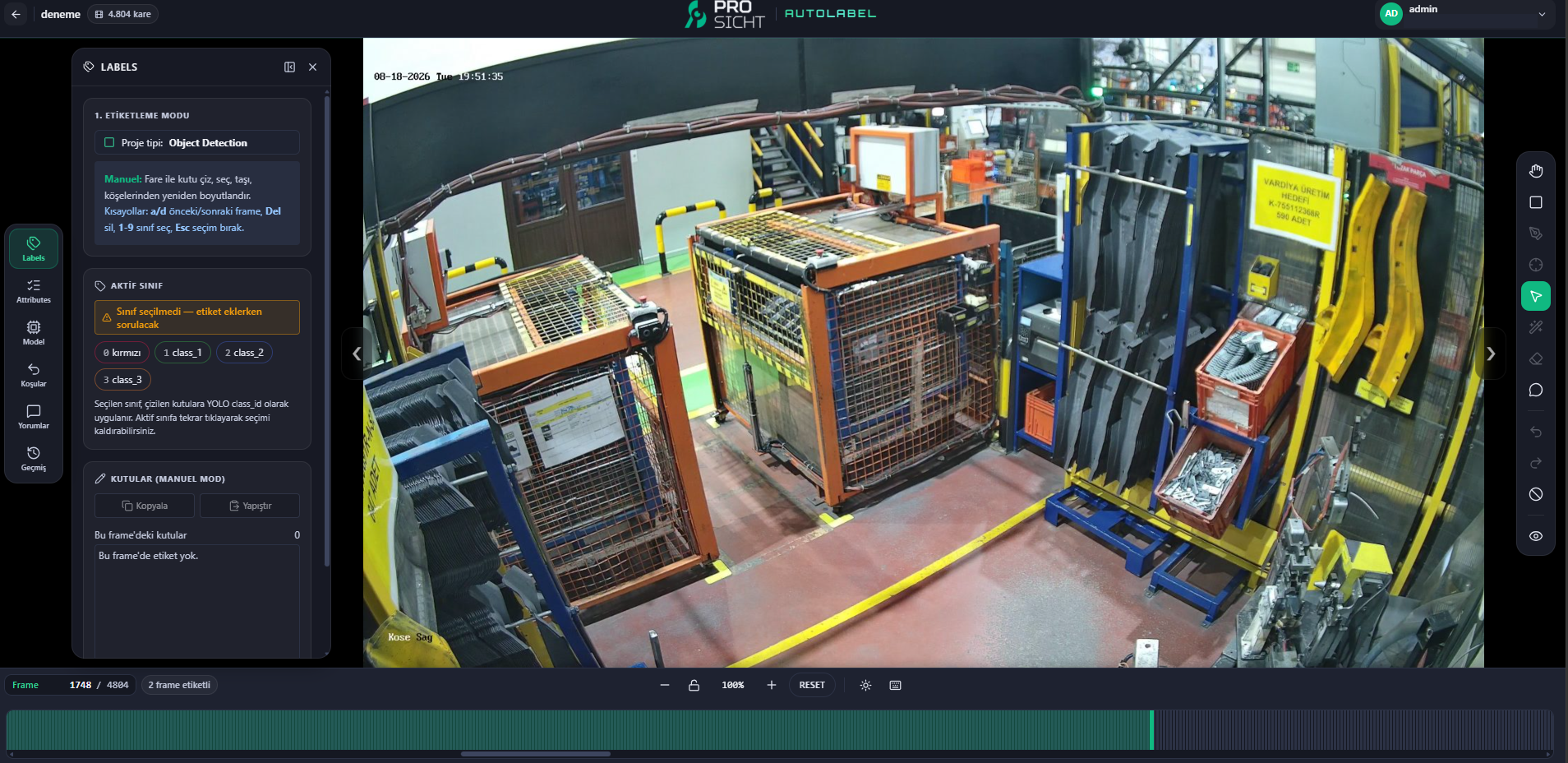This screenshot has width=1568, height=763.
Task: Click the Kopyala button
Action: point(145,506)
